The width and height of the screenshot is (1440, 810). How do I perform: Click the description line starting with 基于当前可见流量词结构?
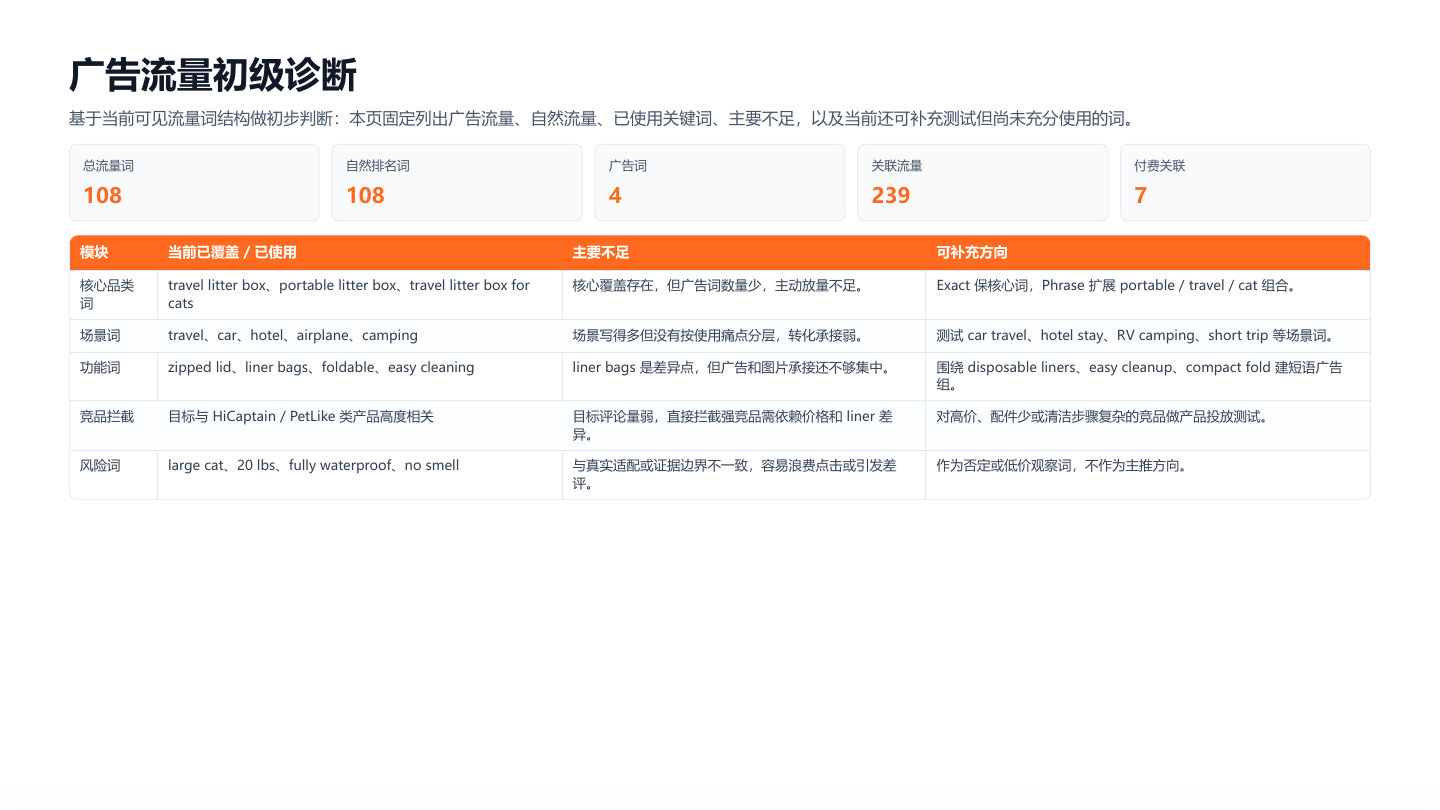602,119
